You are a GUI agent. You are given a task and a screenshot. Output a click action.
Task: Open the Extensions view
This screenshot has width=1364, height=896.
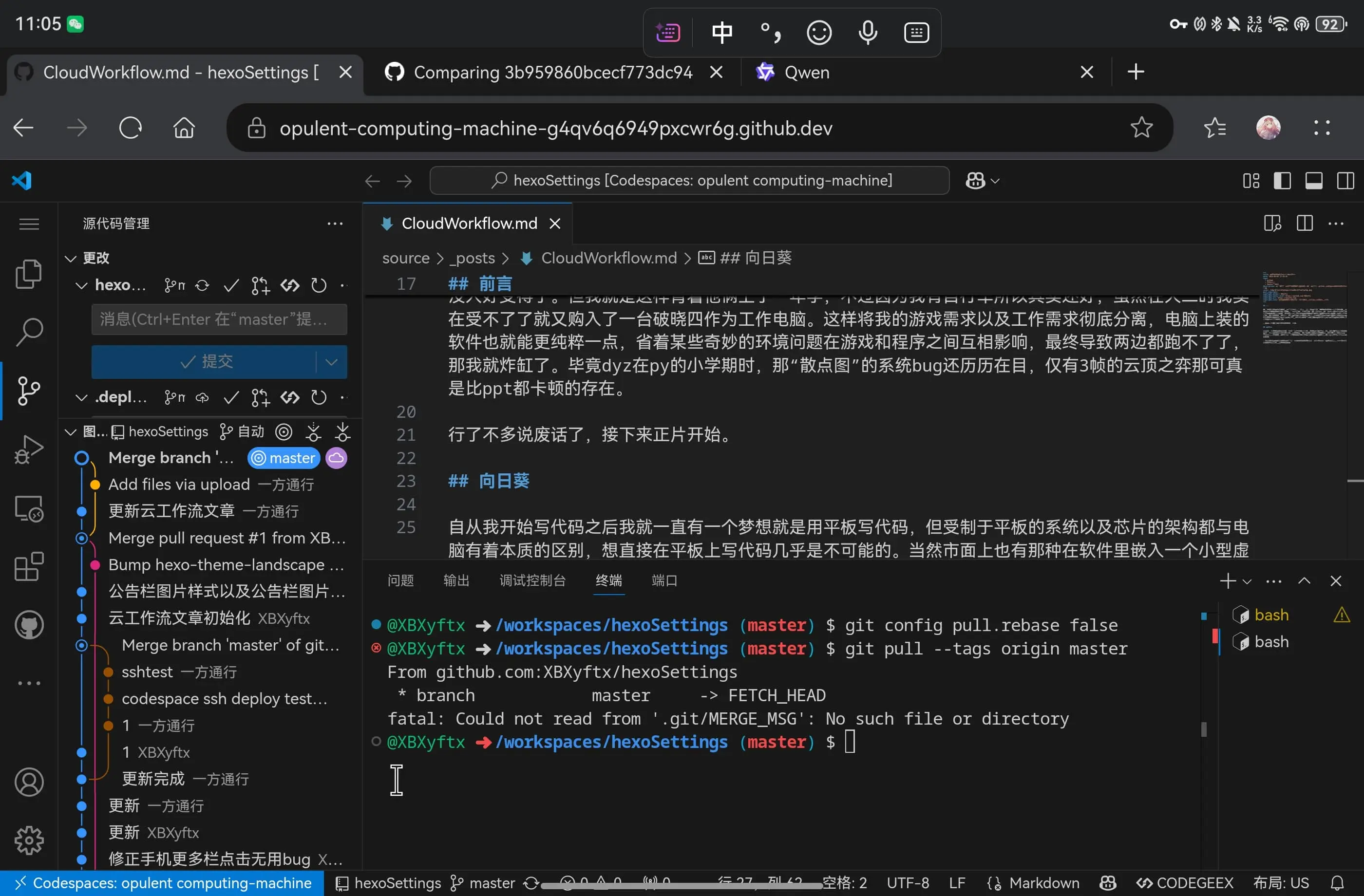coord(29,567)
